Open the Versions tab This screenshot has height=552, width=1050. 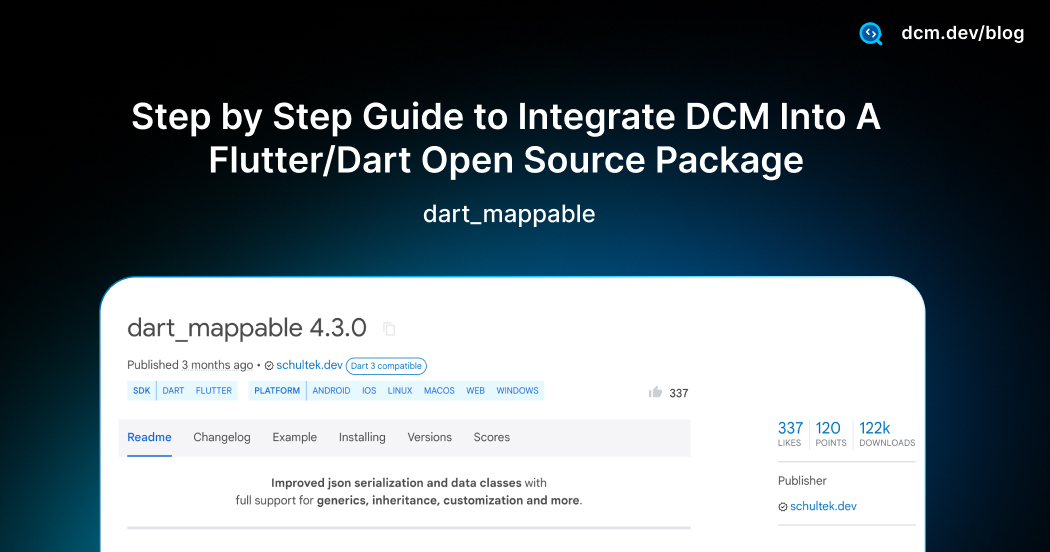tap(430, 437)
